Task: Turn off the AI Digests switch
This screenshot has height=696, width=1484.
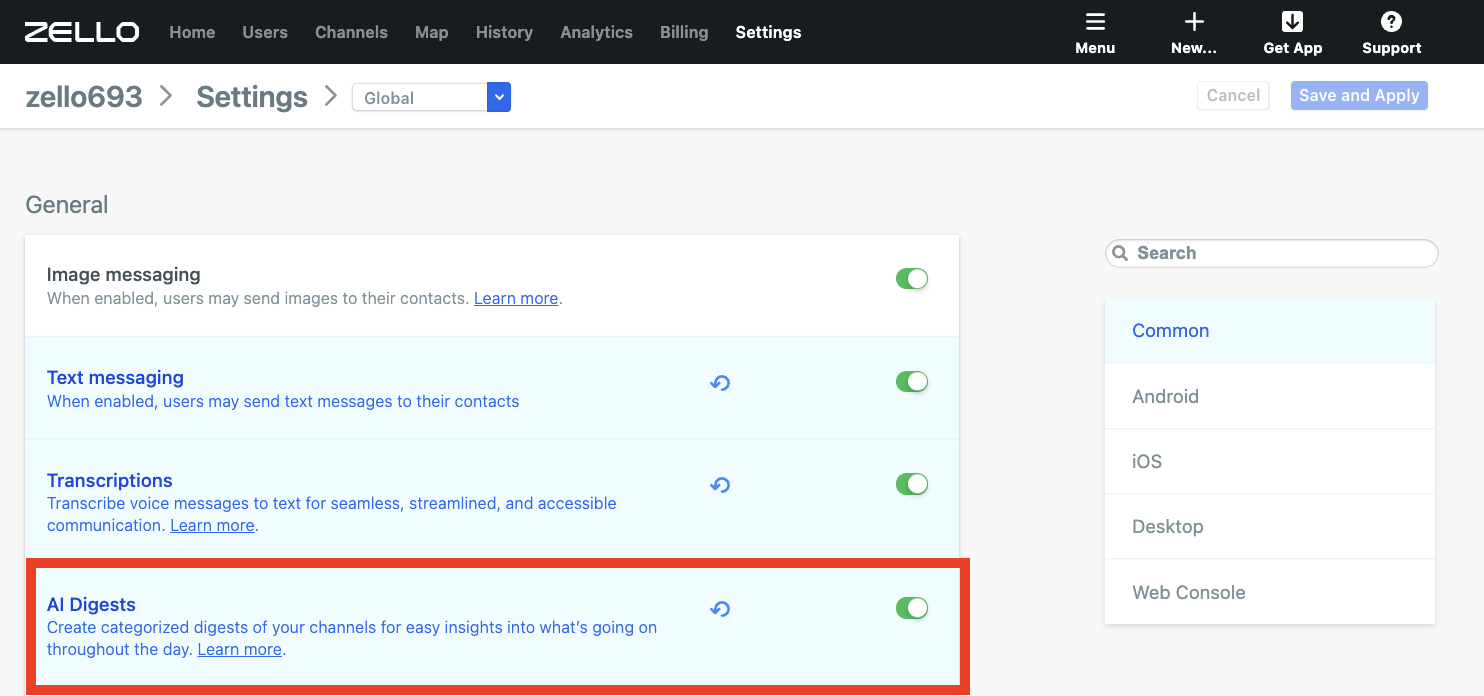Action: (912, 608)
